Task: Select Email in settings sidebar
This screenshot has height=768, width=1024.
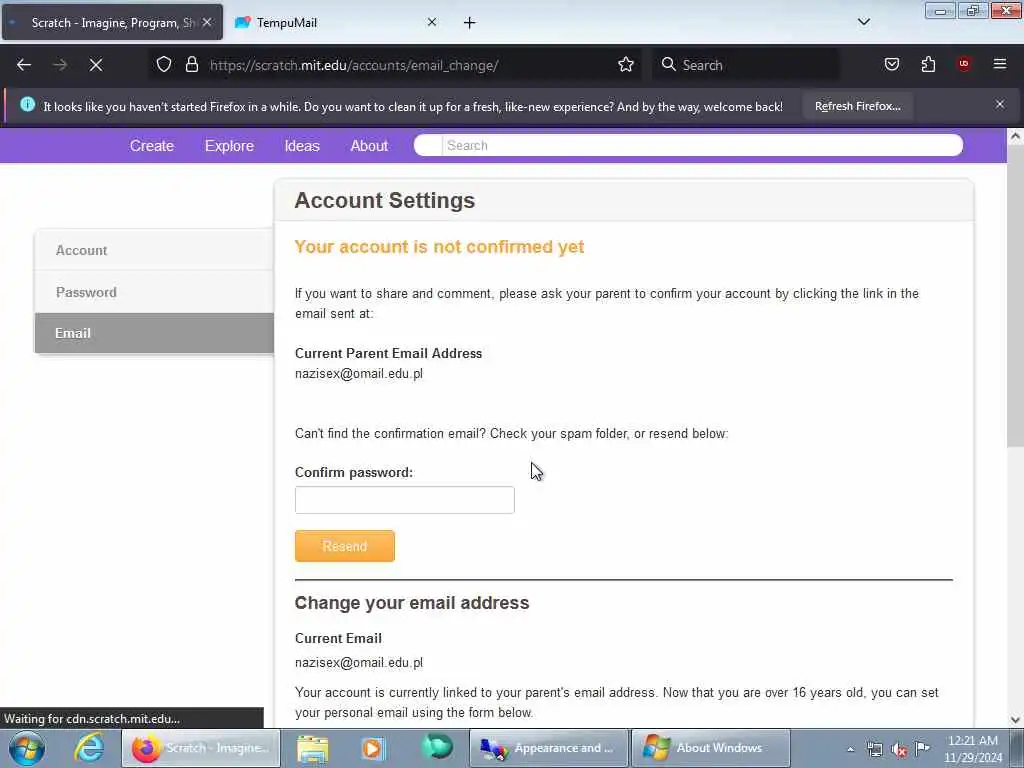Action: click(x=154, y=333)
